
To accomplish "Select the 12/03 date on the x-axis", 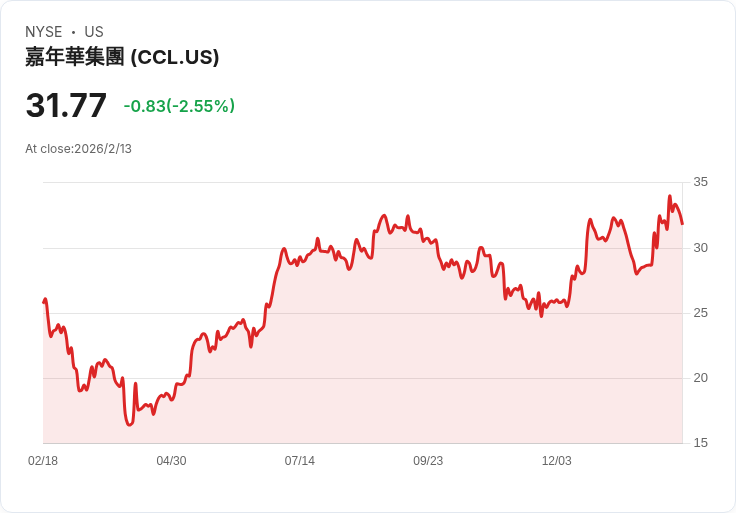I will click(x=557, y=461).
